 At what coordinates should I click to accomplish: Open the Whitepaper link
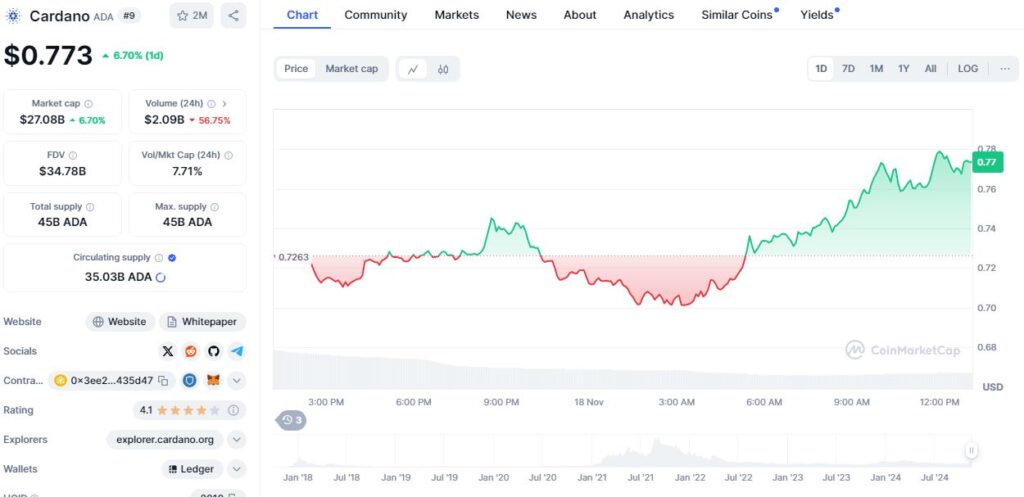pyautogui.click(x=202, y=322)
